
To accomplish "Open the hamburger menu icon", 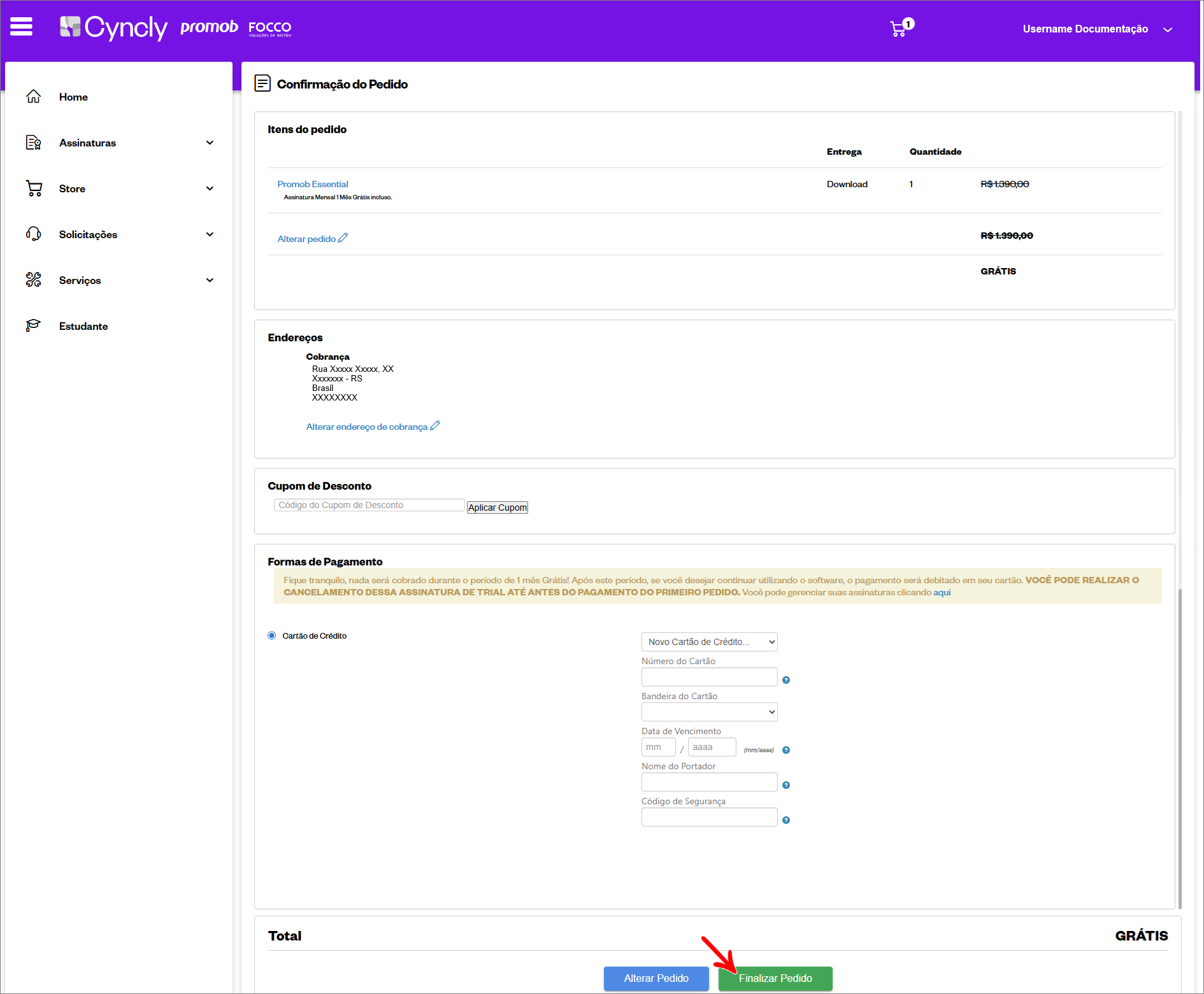I will [21, 27].
